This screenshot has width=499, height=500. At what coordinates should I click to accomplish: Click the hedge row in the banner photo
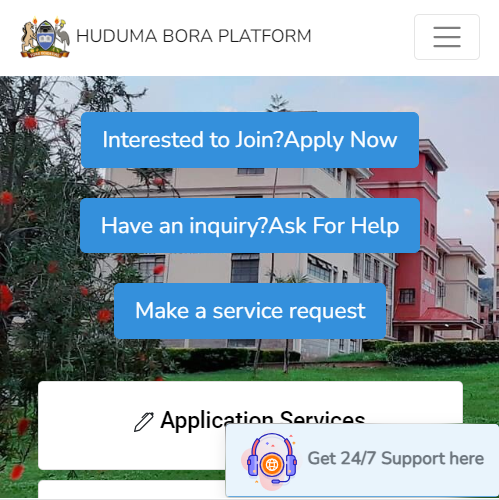pos(440,353)
